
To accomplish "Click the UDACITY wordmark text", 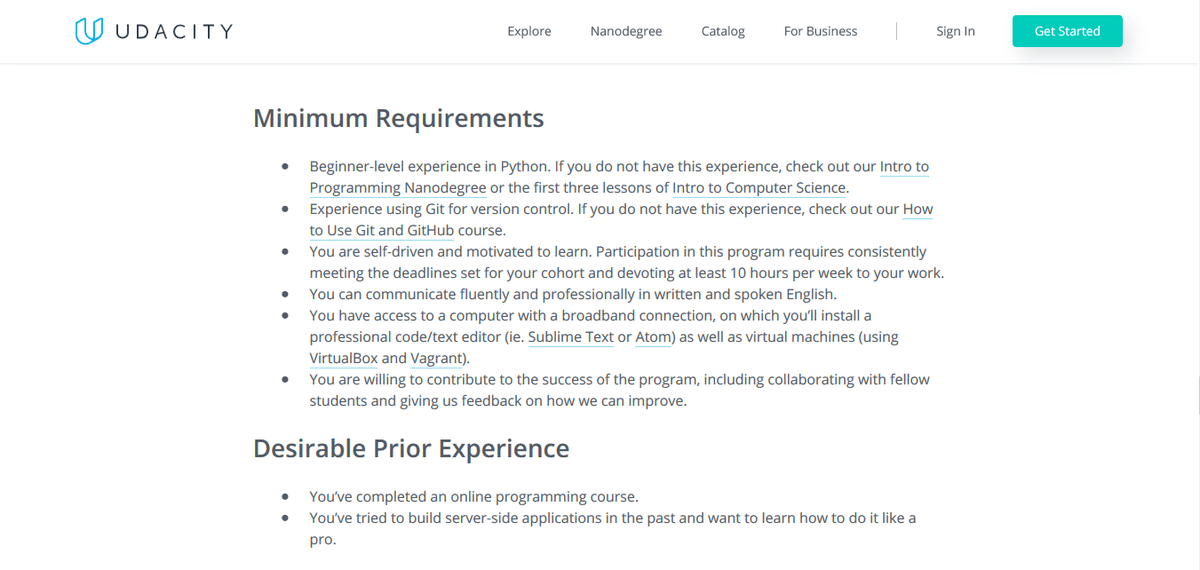I will (x=173, y=31).
